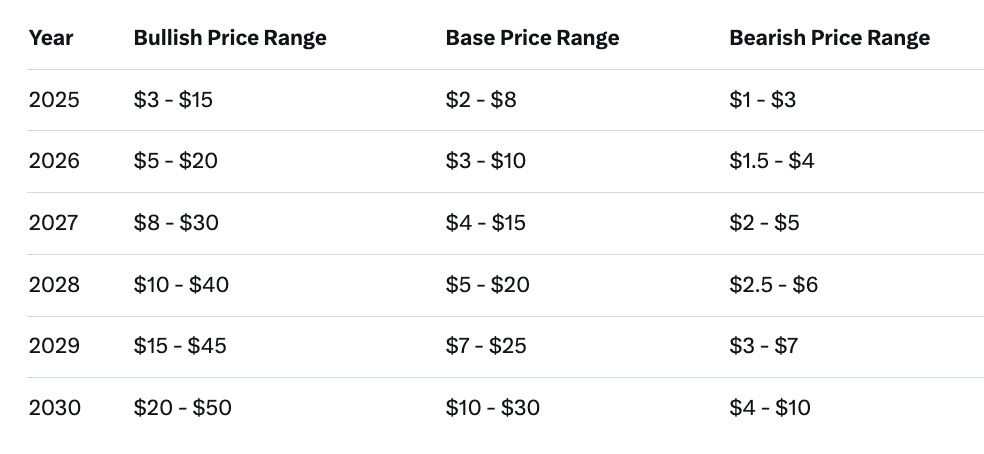Viewport: 984px width, 454px height.
Task: Click the 2025 bearish range $1 - $3
Action: pyautogui.click(x=764, y=100)
